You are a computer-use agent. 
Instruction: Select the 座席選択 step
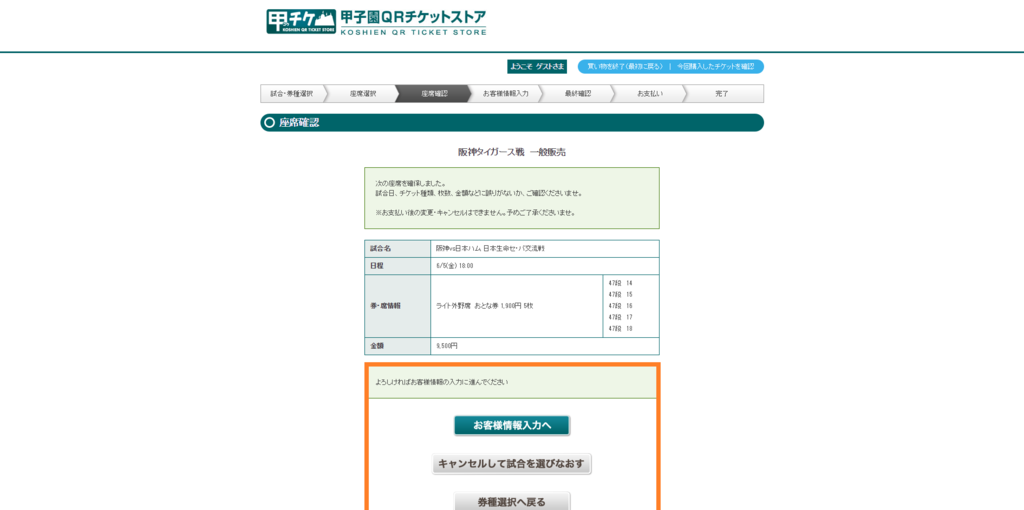pos(363,94)
